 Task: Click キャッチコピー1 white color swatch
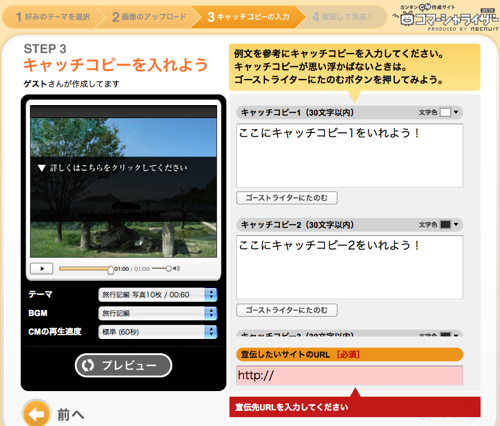click(445, 112)
